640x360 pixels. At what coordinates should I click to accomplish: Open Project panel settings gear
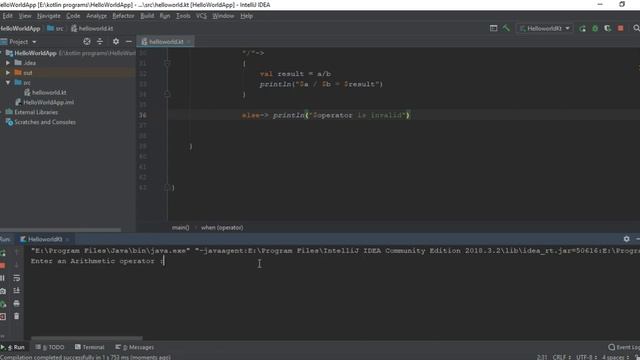[116, 42]
